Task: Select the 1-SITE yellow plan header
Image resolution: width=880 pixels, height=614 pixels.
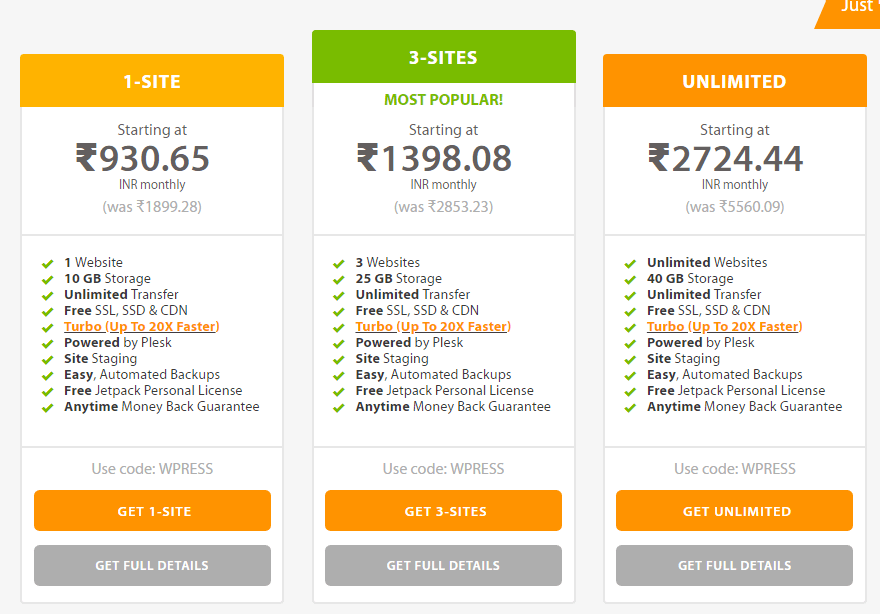Action: pos(152,81)
